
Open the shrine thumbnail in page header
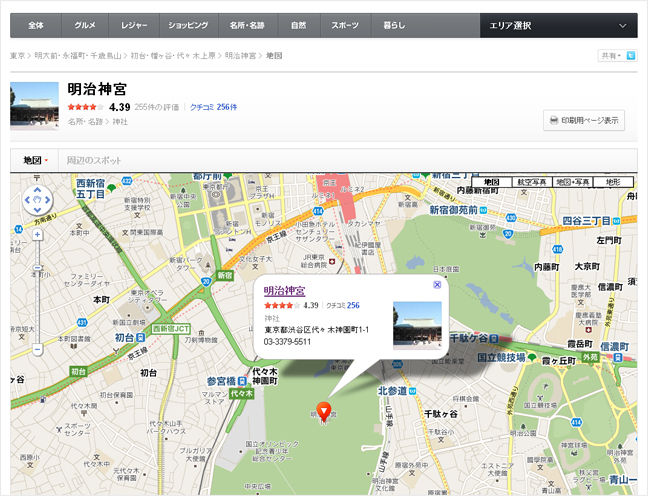click(34, 105)
